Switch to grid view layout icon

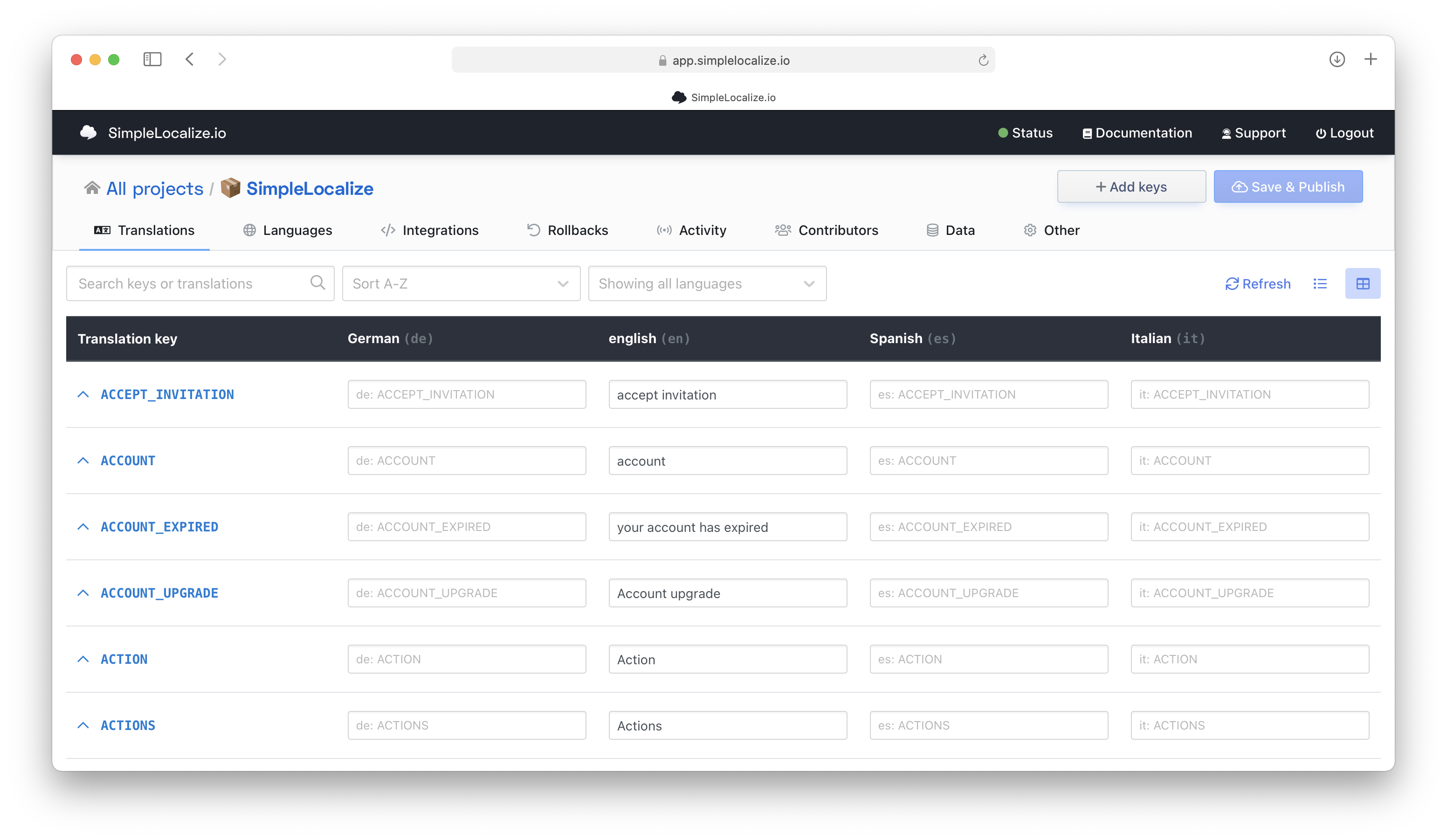pyautogui.click(x=1363, y=283)
